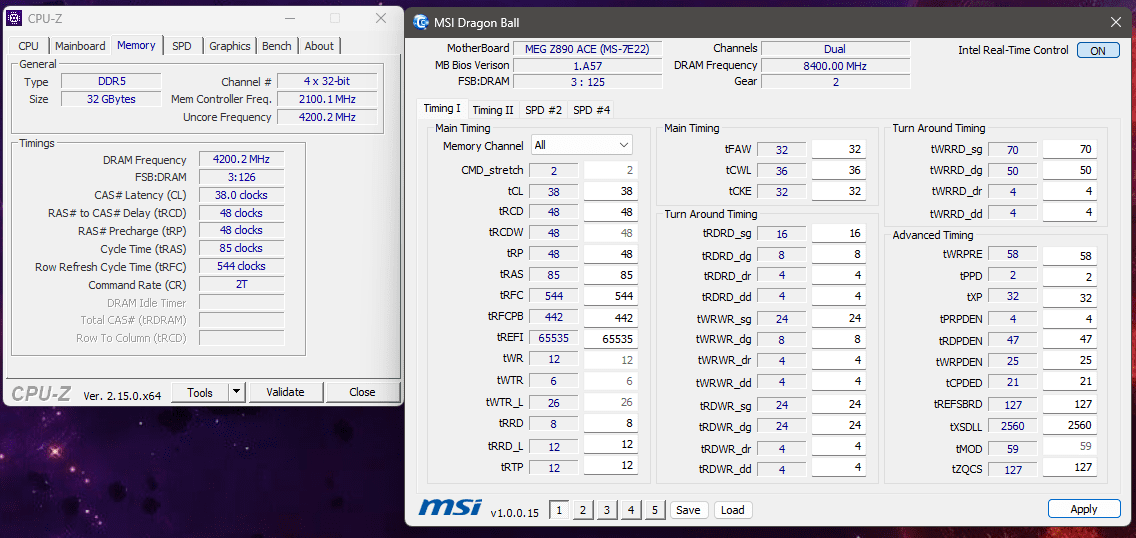Click the 4200.2 MHz DRAM Frequency in CPU-Z
1136x538 pixels.
tap(241, 159)
